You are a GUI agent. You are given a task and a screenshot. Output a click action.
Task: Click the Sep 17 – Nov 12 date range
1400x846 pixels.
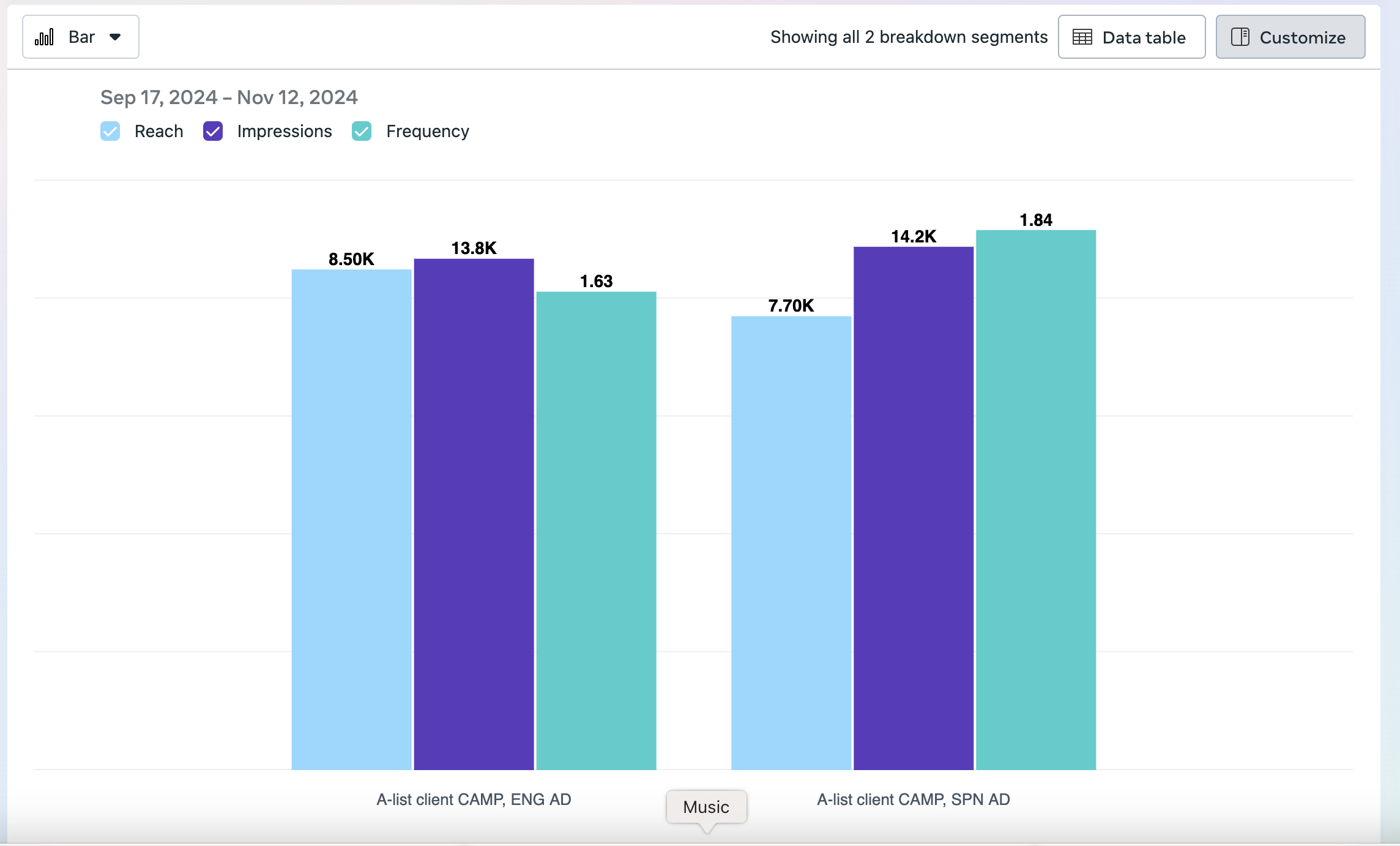[229, 97]
